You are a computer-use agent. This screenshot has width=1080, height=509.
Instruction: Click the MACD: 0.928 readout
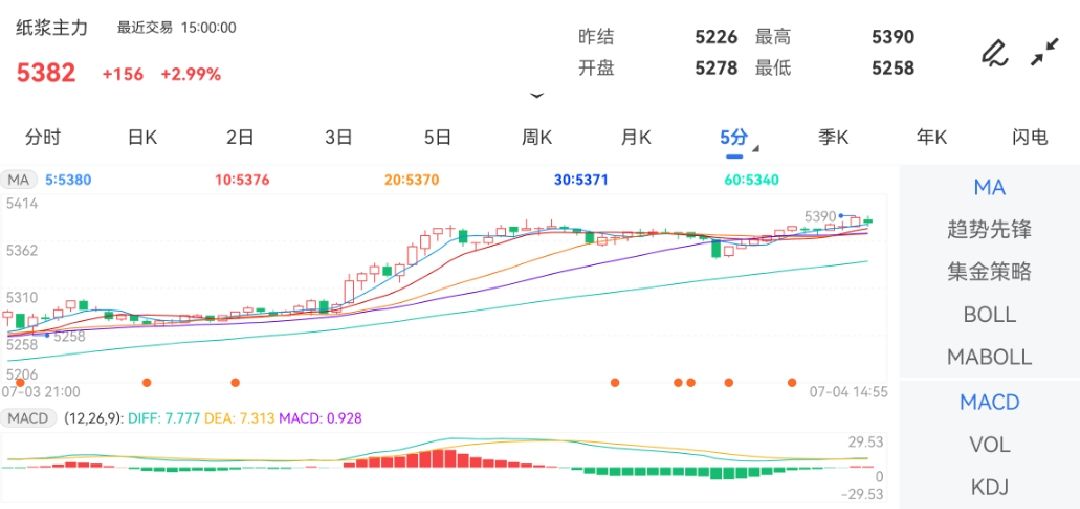[x=320, y=418]
